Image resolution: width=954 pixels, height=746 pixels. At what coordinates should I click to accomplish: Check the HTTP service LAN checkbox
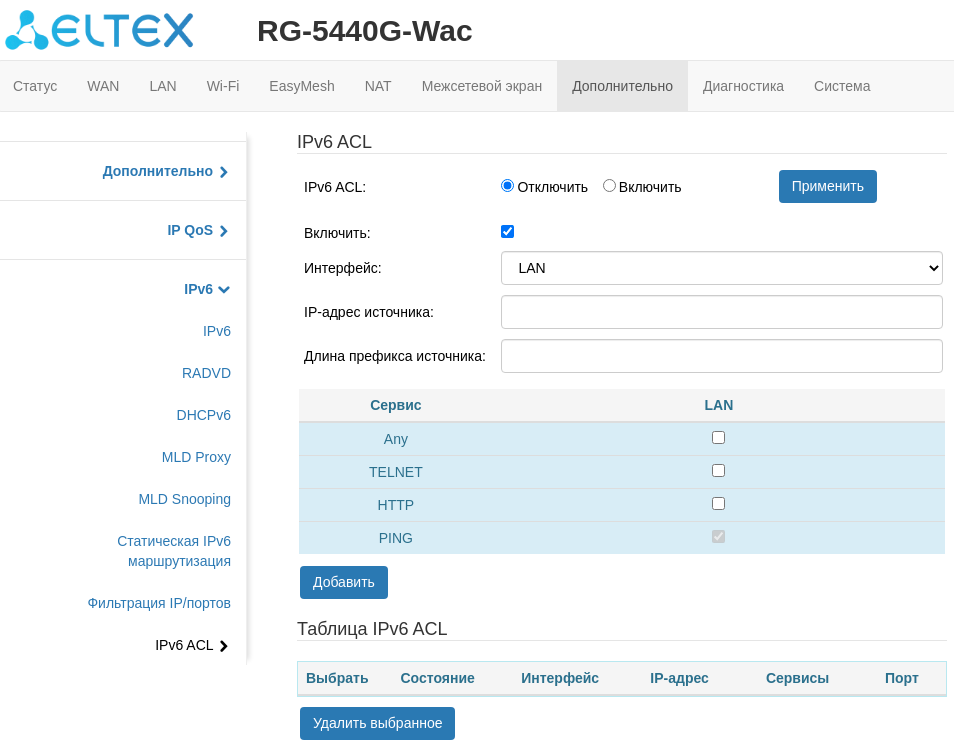coord(718,504)
